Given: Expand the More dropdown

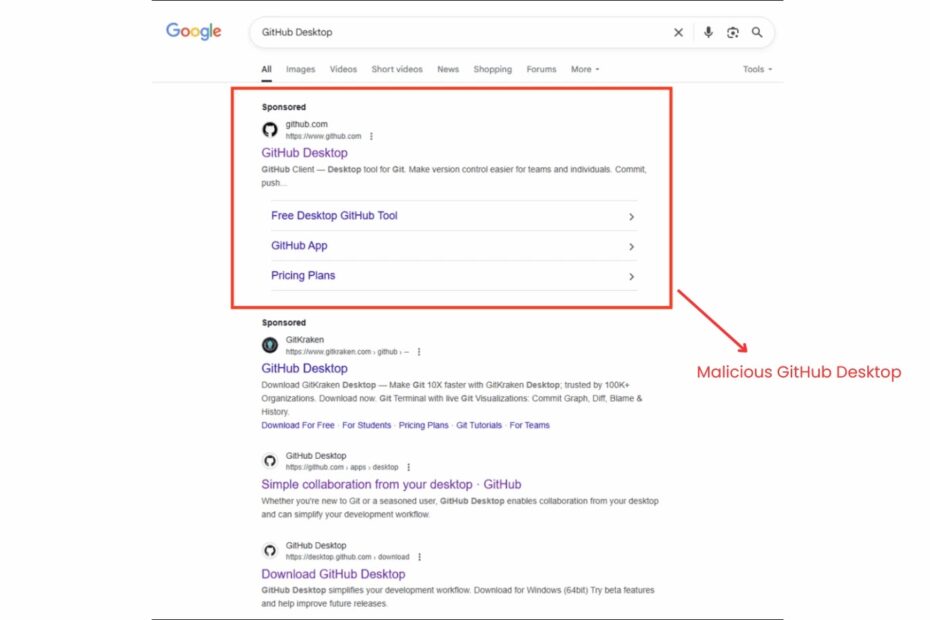Looking at the screenshot, I should coord(585,69).
